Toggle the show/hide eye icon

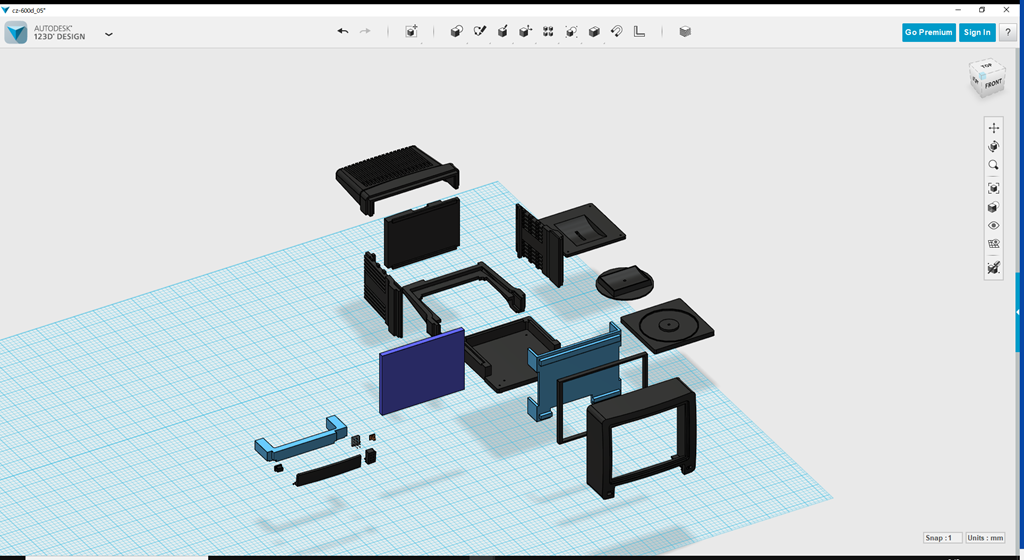993,225
